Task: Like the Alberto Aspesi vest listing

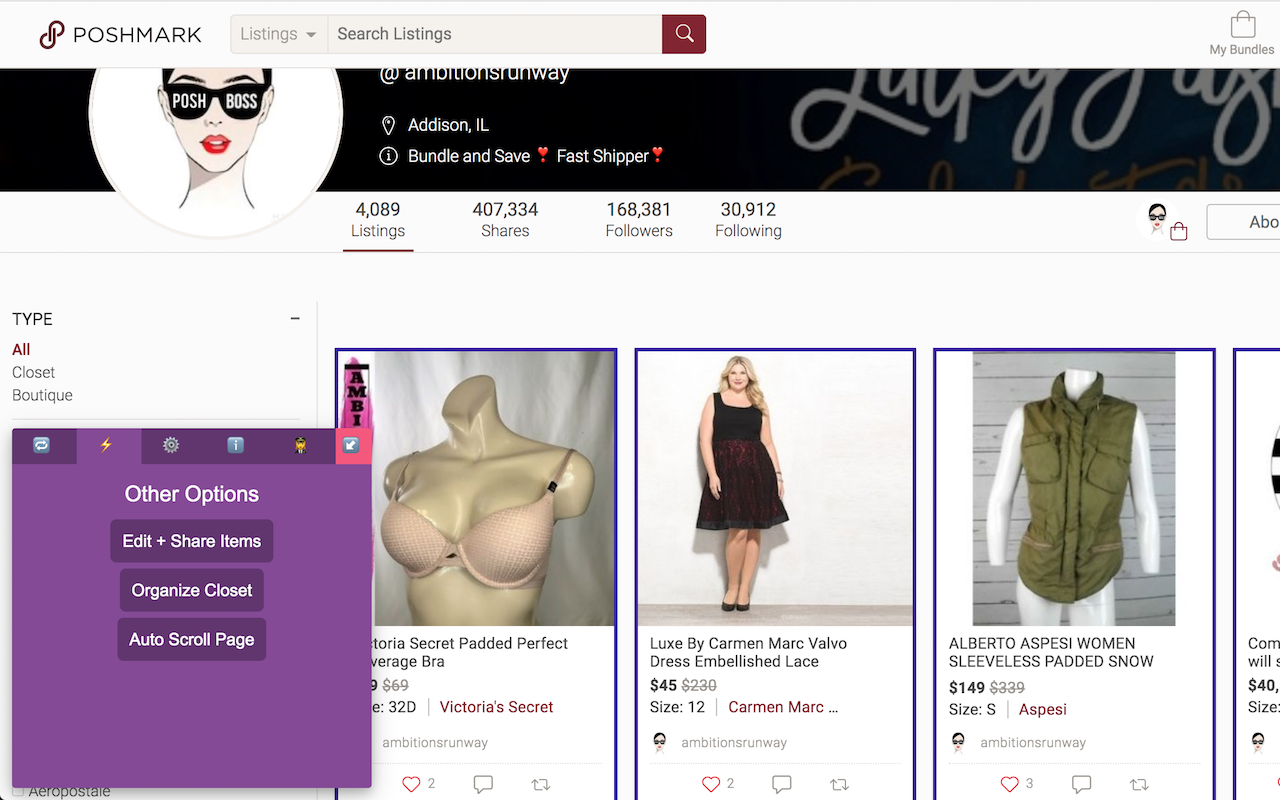Action: (1010, 784)
